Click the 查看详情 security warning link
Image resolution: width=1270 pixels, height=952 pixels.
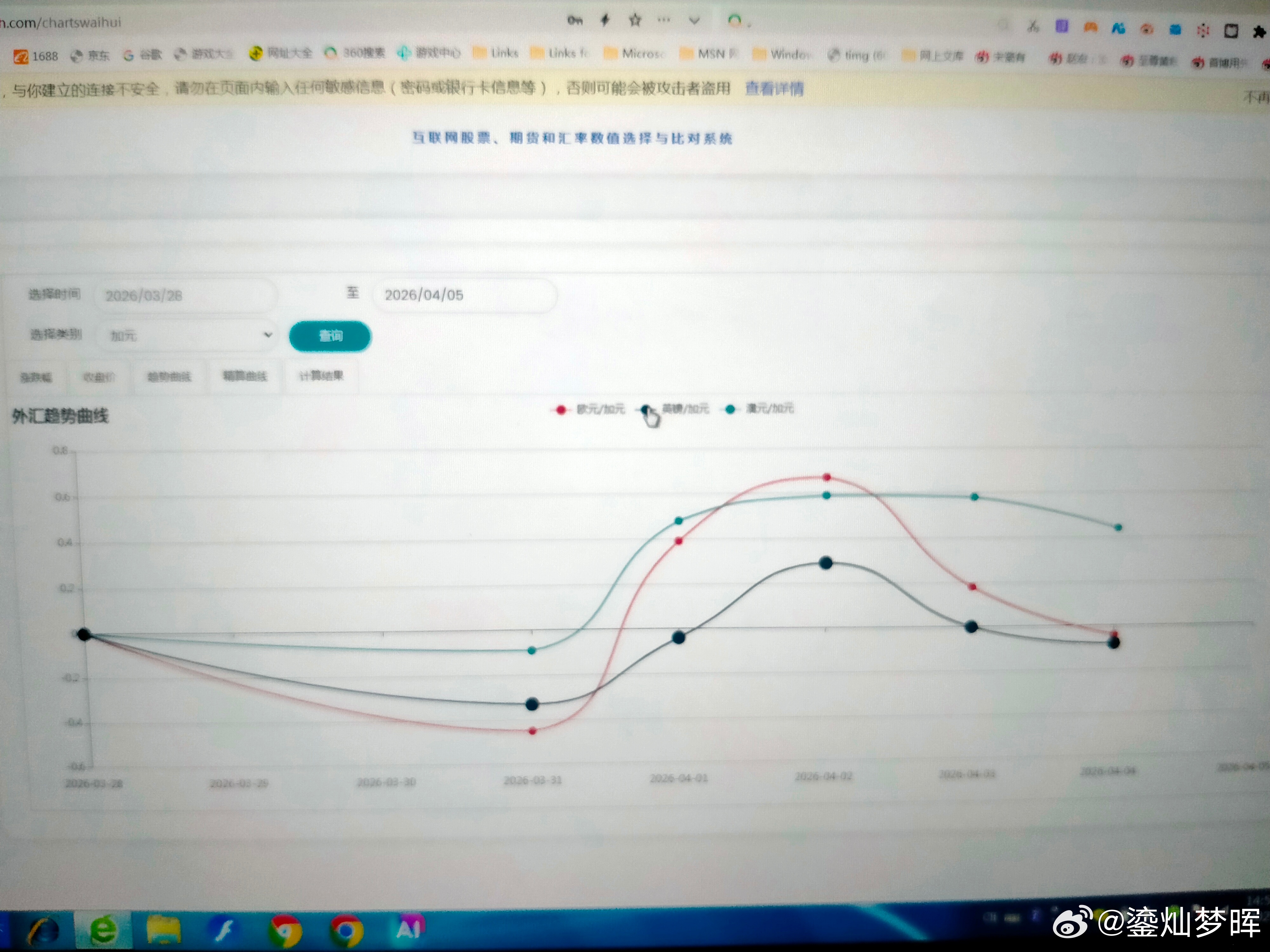pos(774,88)
